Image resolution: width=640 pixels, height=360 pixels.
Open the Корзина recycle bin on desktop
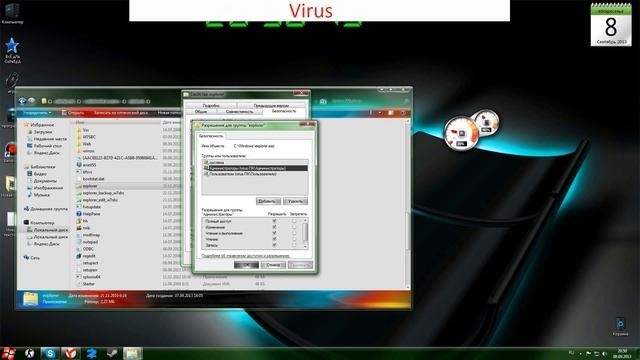click(620, 327)
